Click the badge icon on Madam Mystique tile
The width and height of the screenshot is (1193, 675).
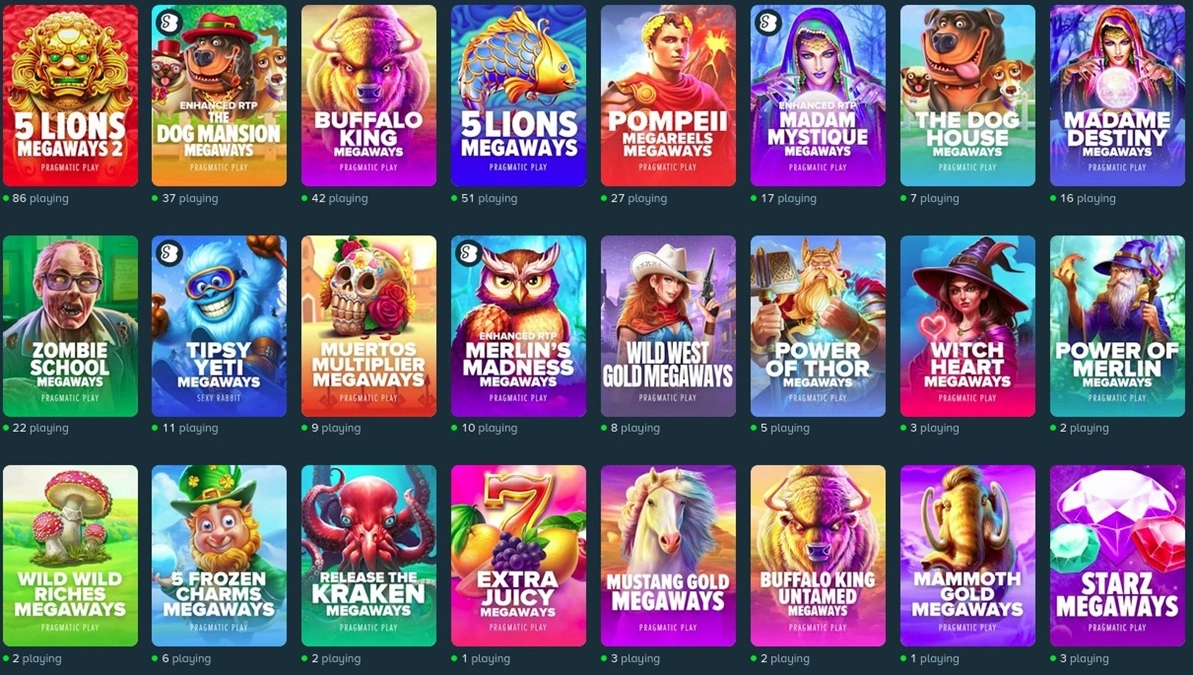point(767,23)
